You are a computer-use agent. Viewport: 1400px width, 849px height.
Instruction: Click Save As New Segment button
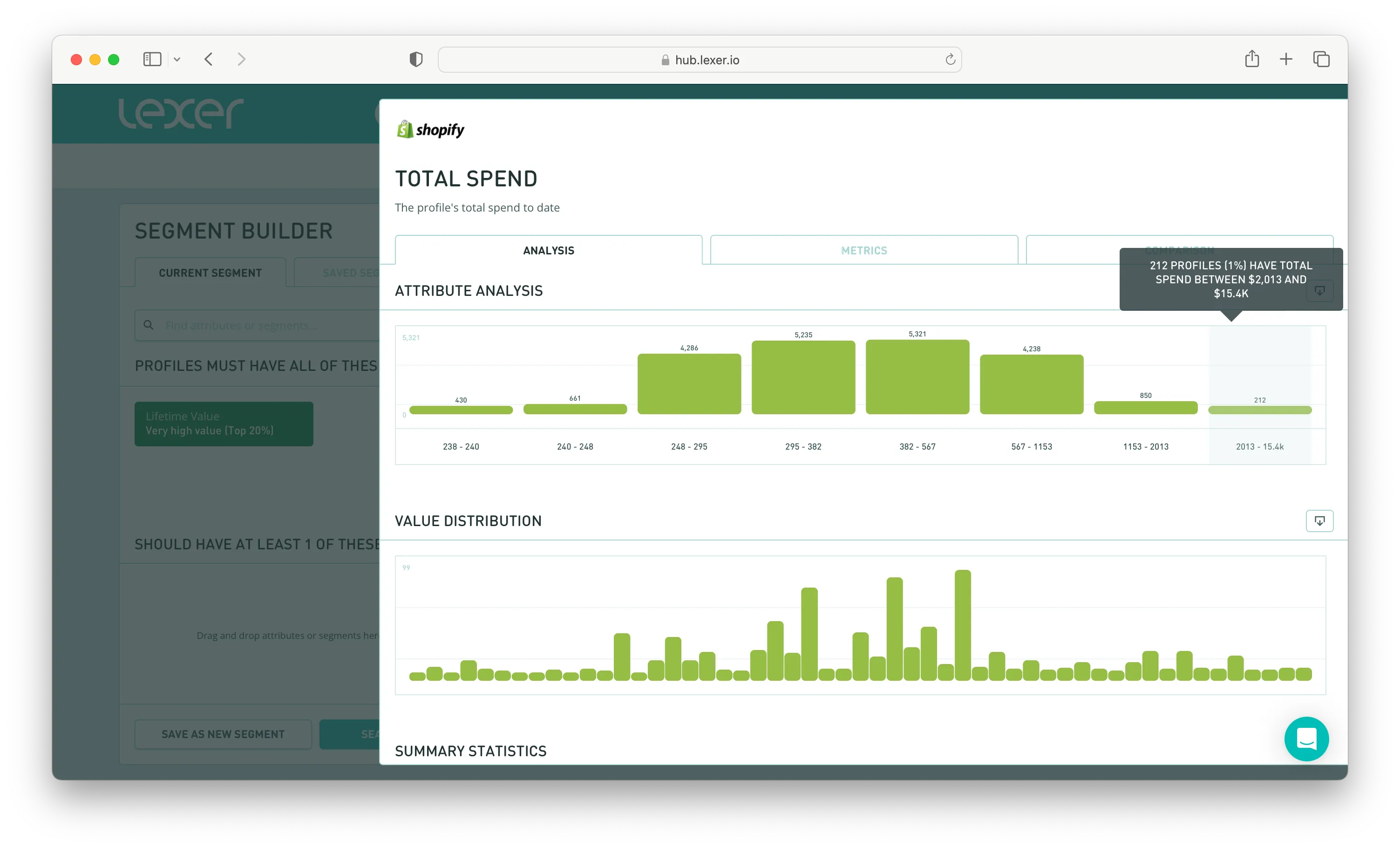(223, 734)
